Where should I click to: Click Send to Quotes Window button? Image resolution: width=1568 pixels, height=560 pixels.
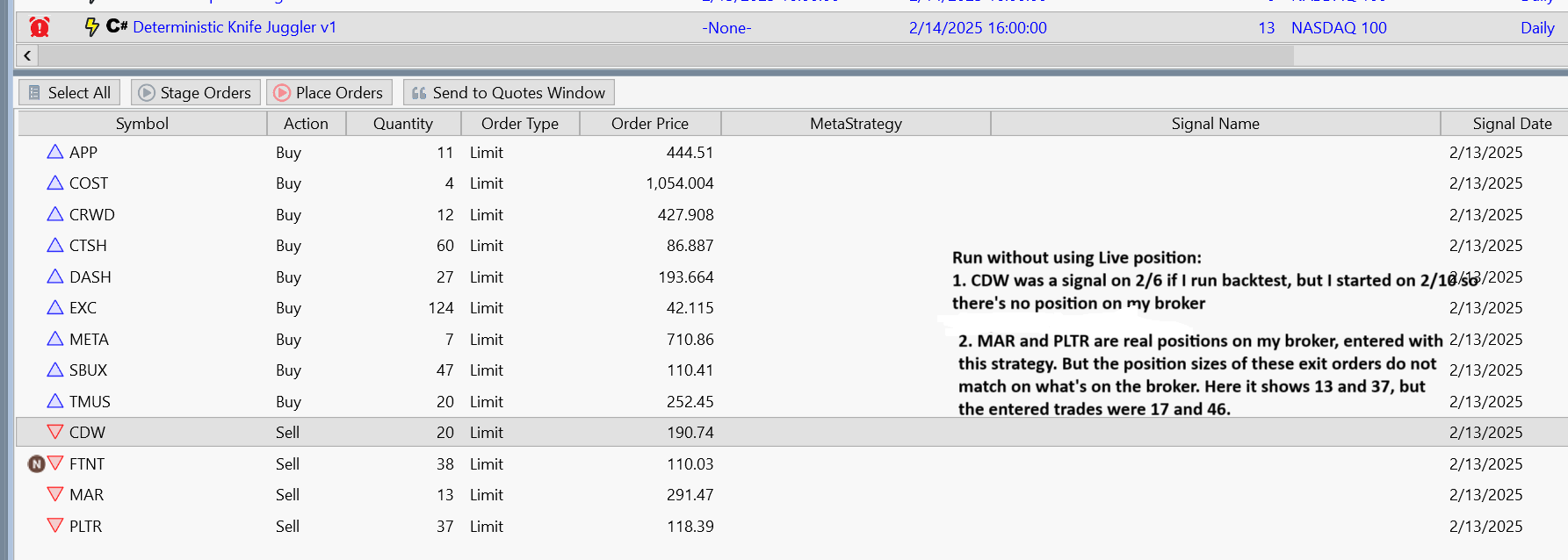point(509,92)
